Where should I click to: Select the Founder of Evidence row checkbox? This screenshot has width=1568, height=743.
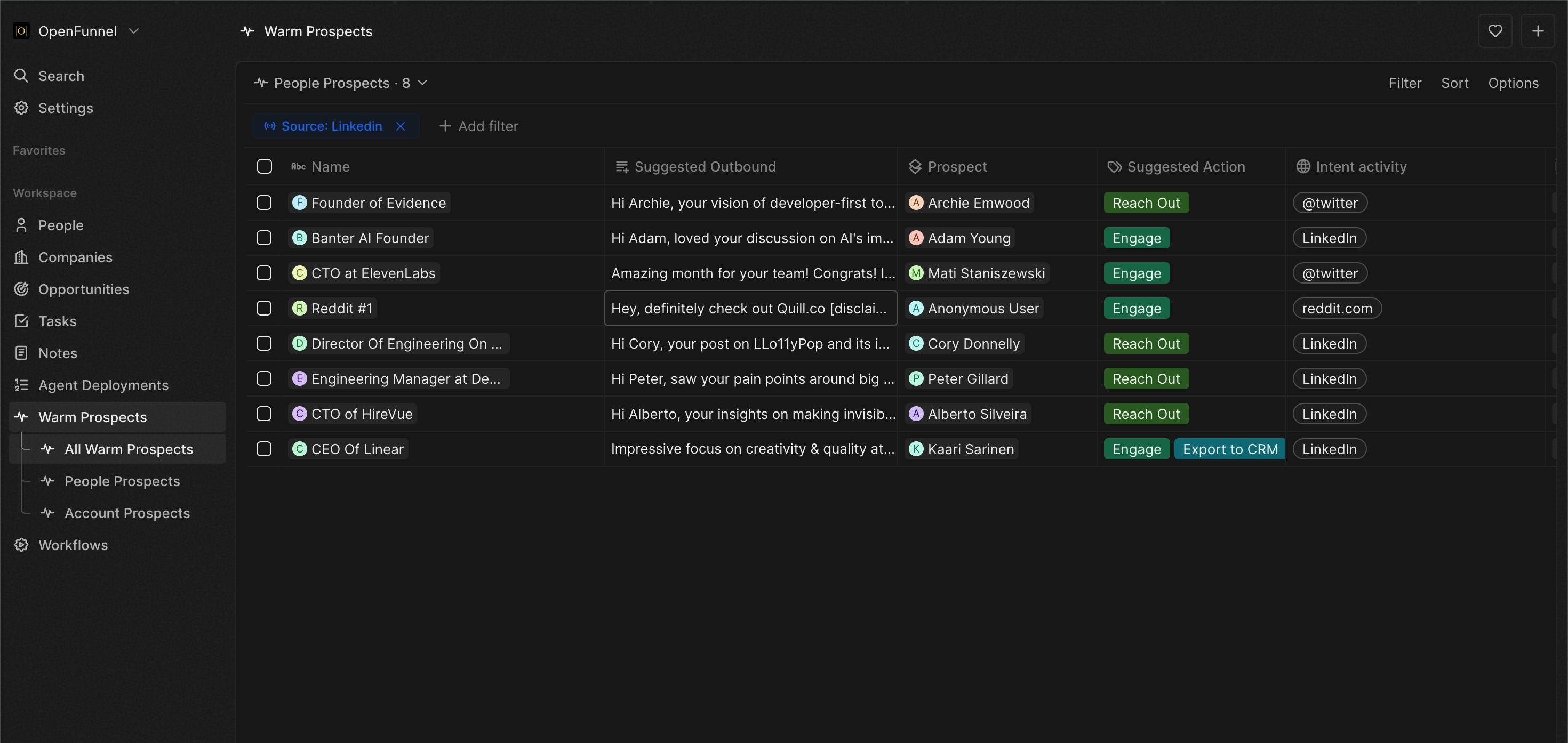264,203
